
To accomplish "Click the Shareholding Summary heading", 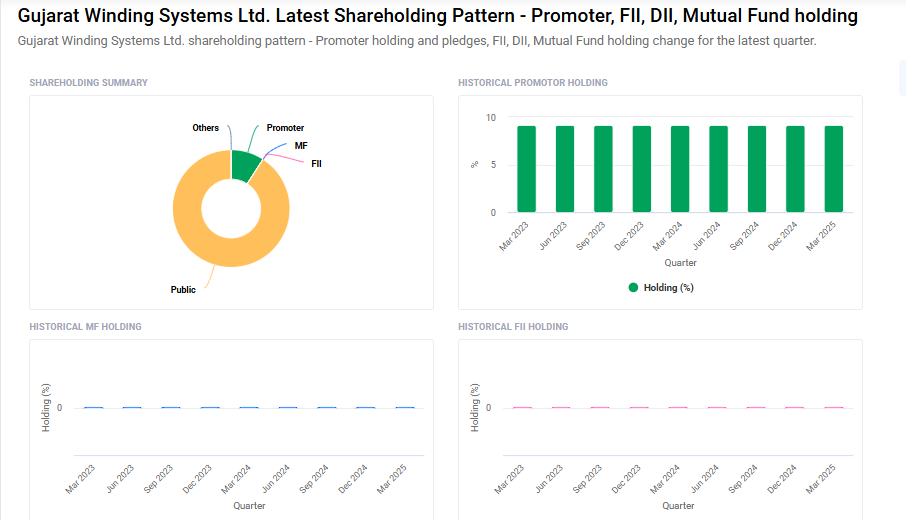I will 88,83.
